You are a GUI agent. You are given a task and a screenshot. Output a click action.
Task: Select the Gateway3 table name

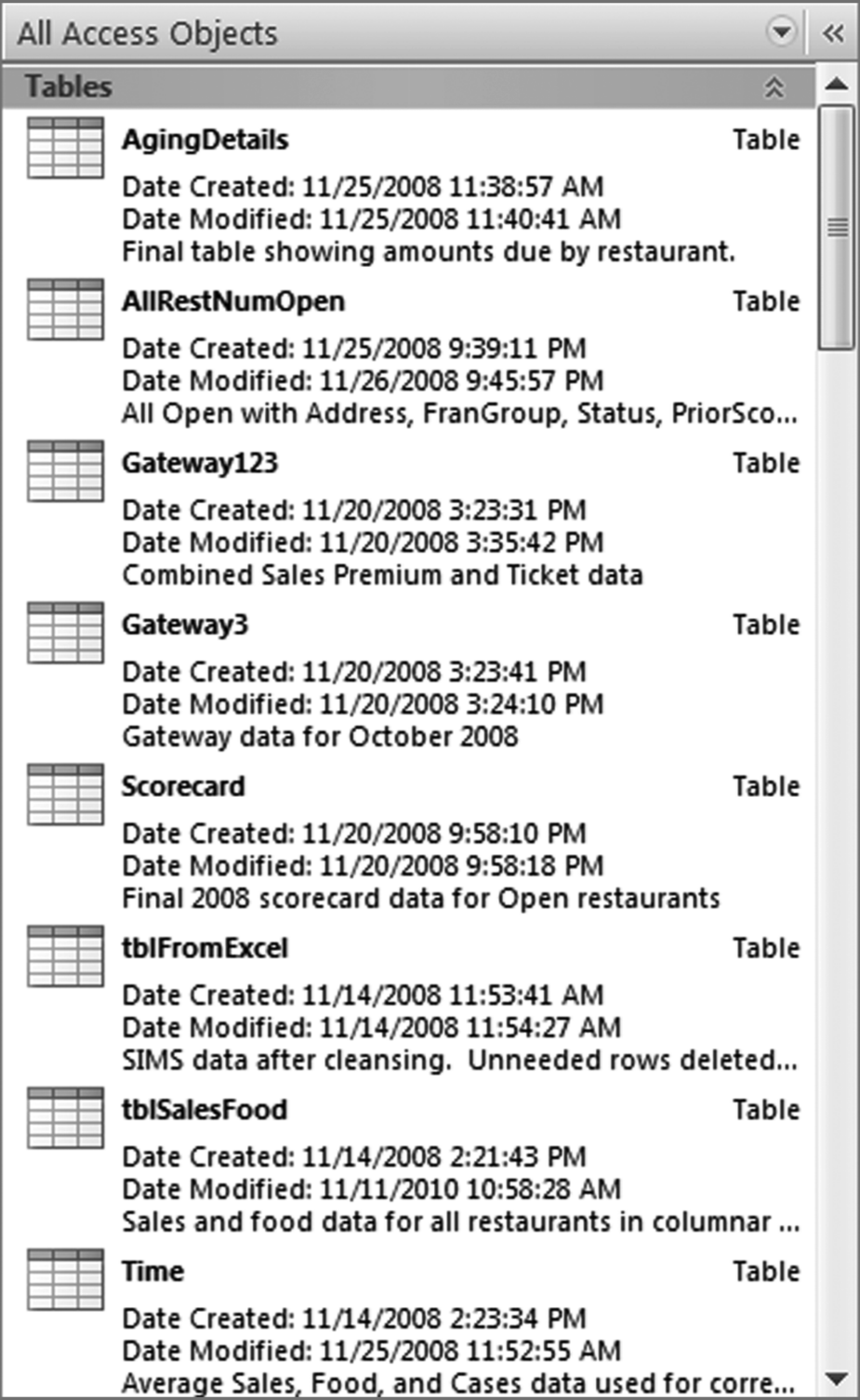point(185,625)
